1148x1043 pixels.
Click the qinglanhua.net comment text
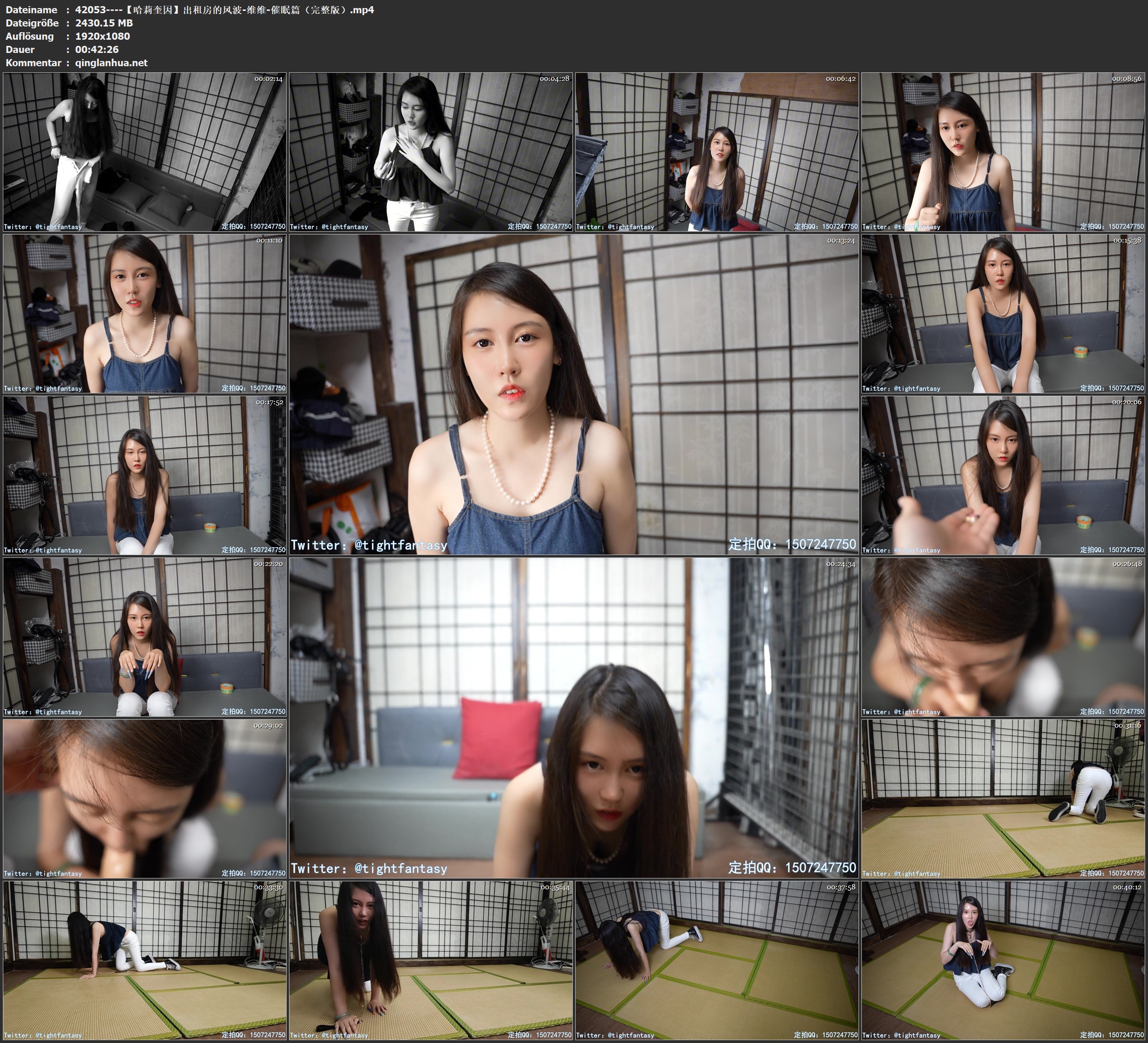pos(111,62)
